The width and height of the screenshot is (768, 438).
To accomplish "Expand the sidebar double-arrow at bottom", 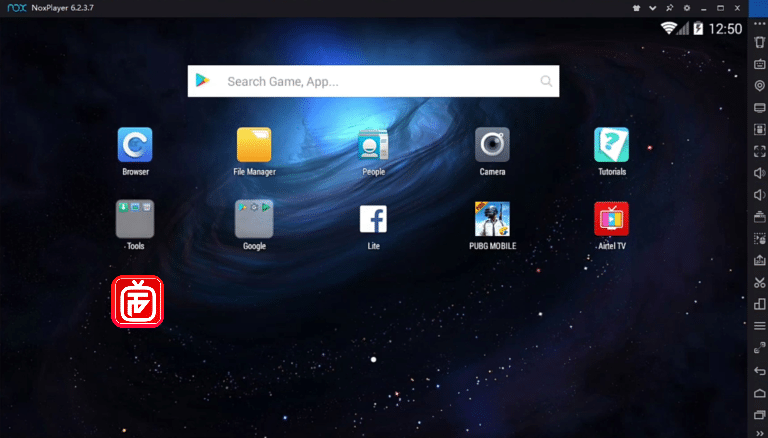I will point(760,433).
